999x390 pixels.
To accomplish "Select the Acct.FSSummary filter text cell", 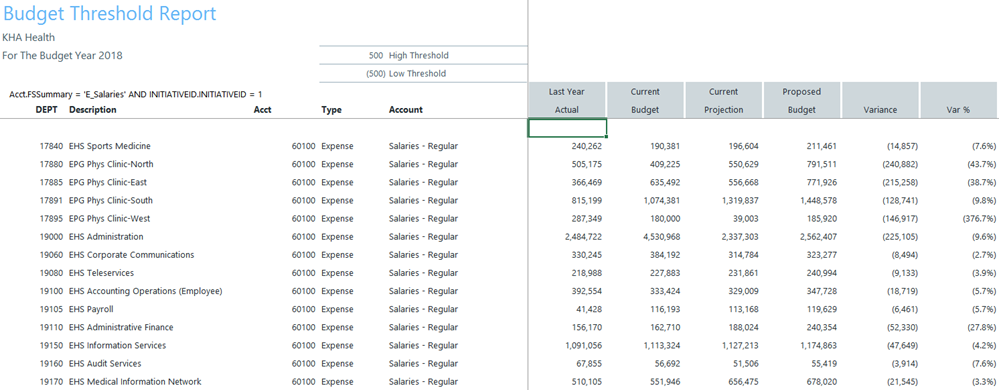I will 136,94.
